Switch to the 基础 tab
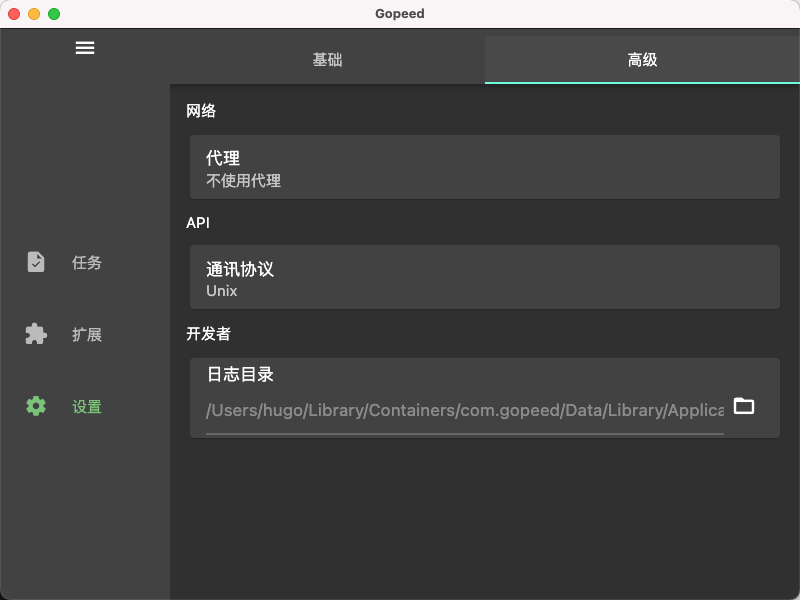Screen dimensions: 800x600 click(327, 60)
